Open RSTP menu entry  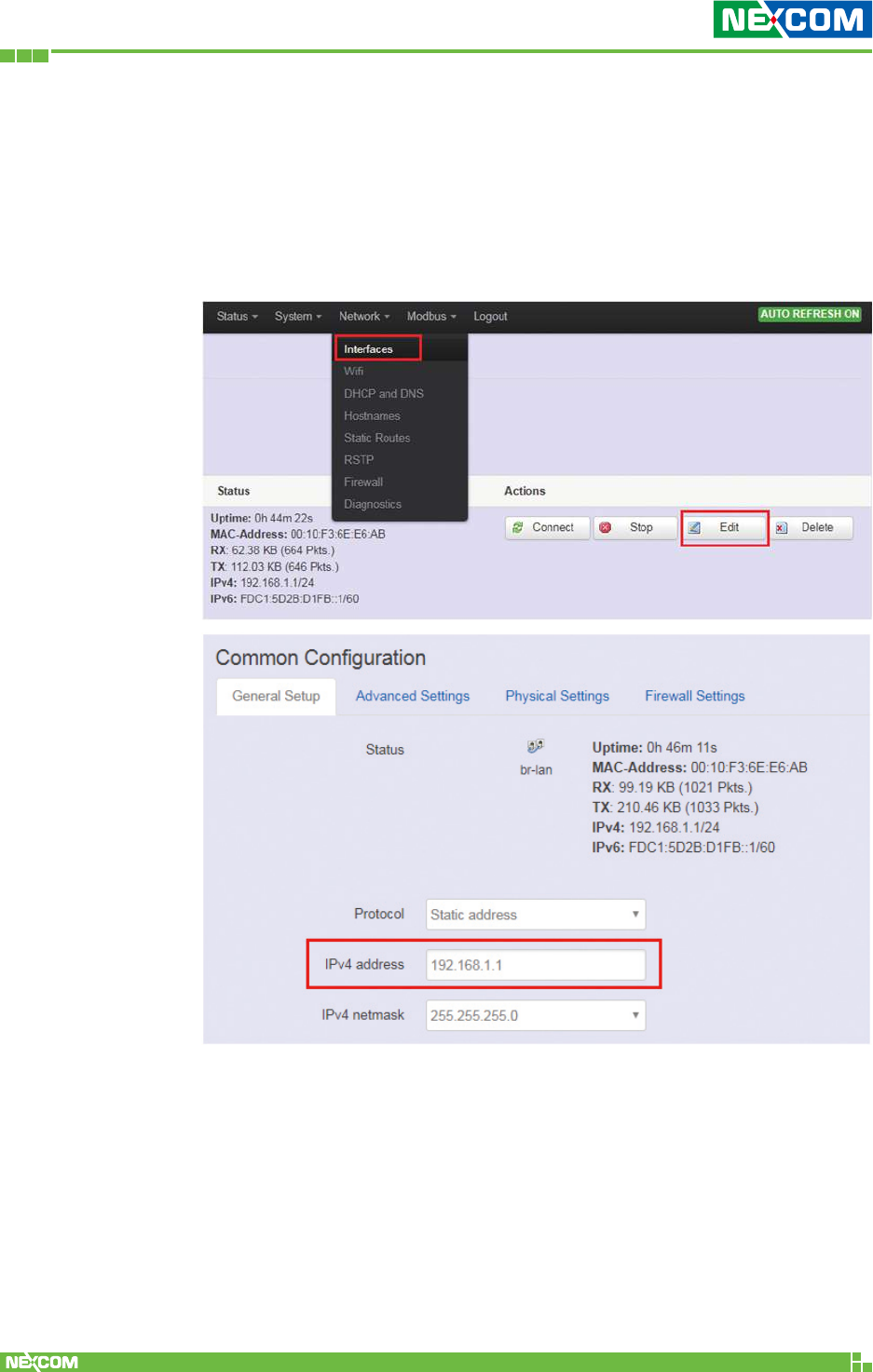pos(359,460)
